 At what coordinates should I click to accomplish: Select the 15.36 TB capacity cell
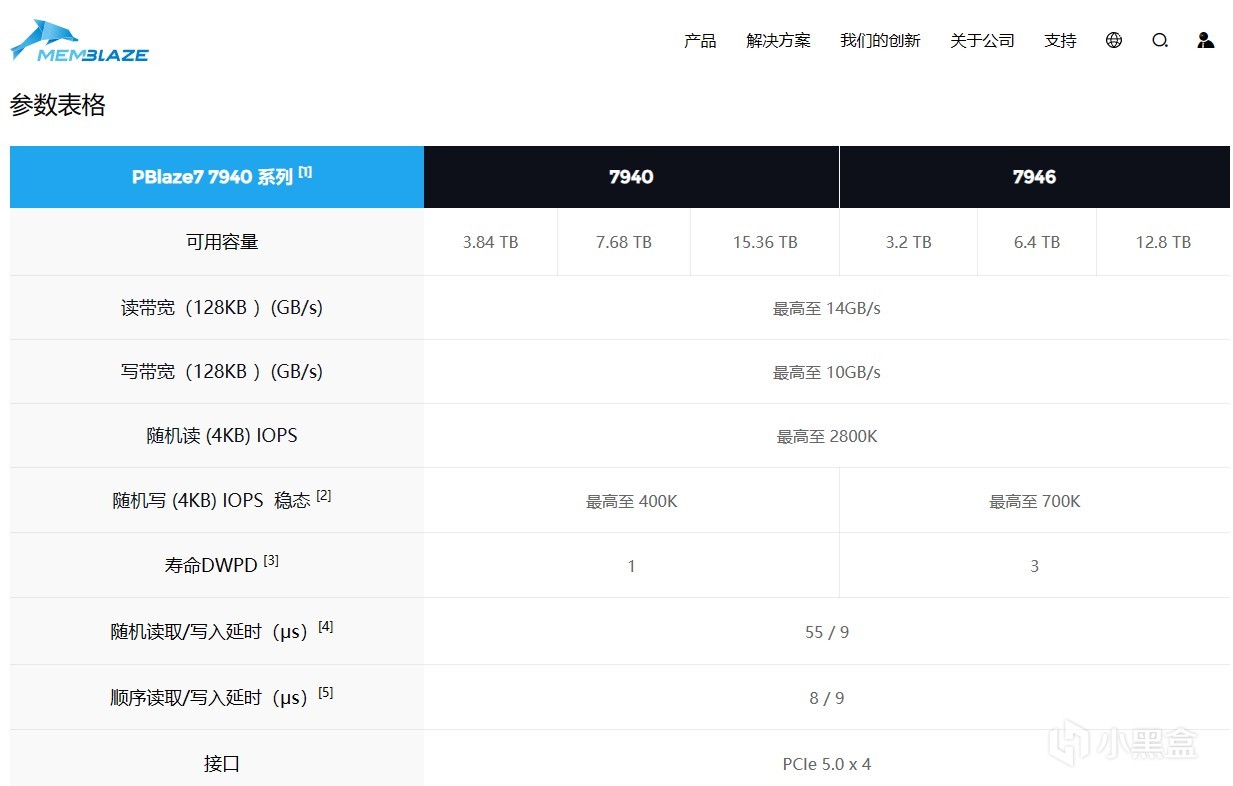tap(765, 242)
